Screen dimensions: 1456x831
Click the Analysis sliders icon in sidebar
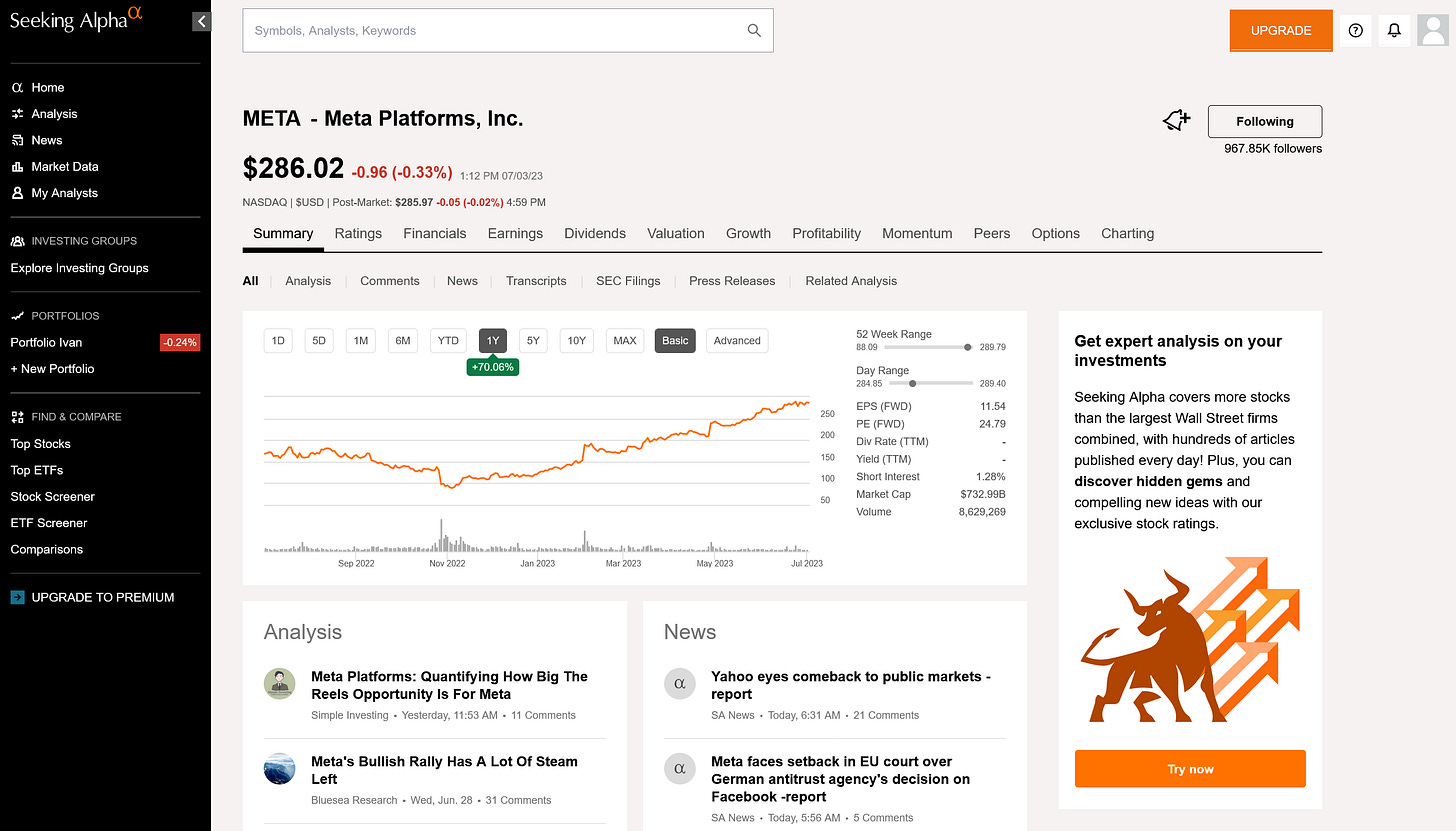tap(17, 114)
